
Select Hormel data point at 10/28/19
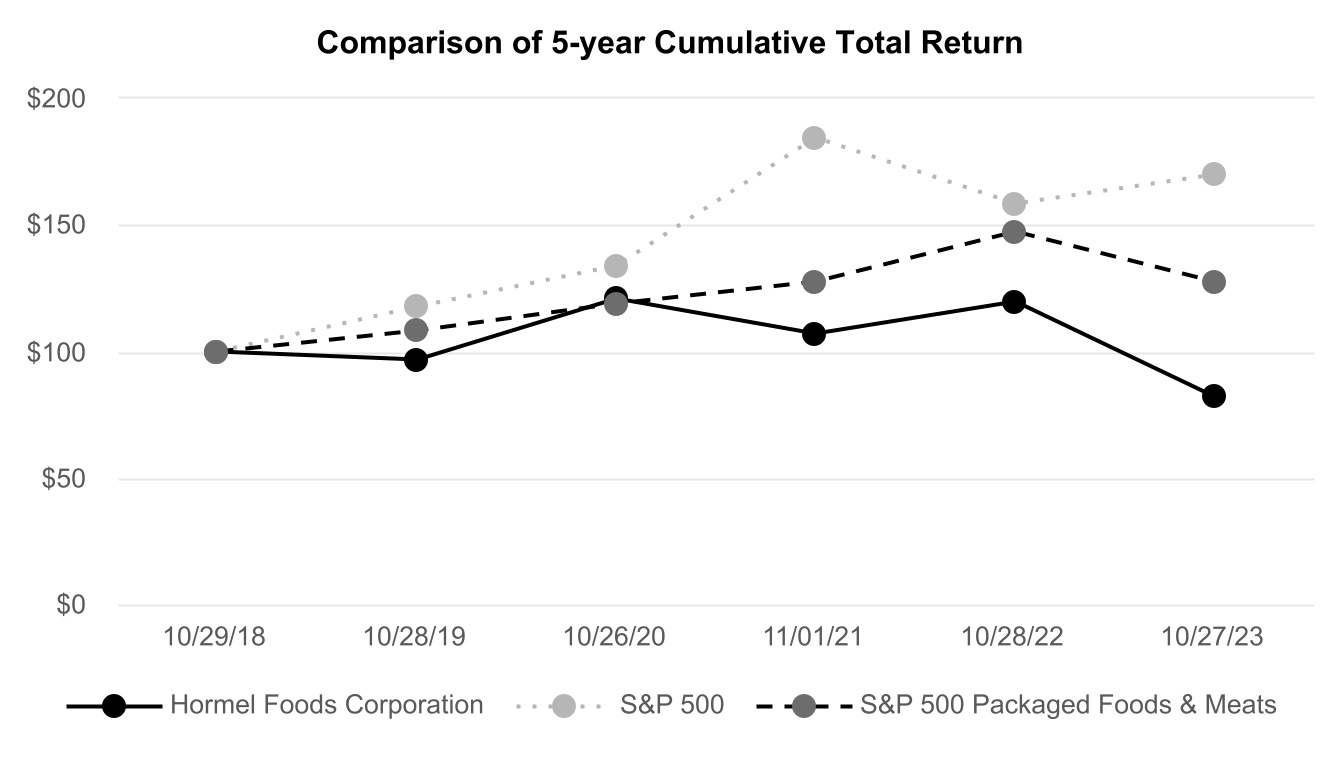coord(416,360)
